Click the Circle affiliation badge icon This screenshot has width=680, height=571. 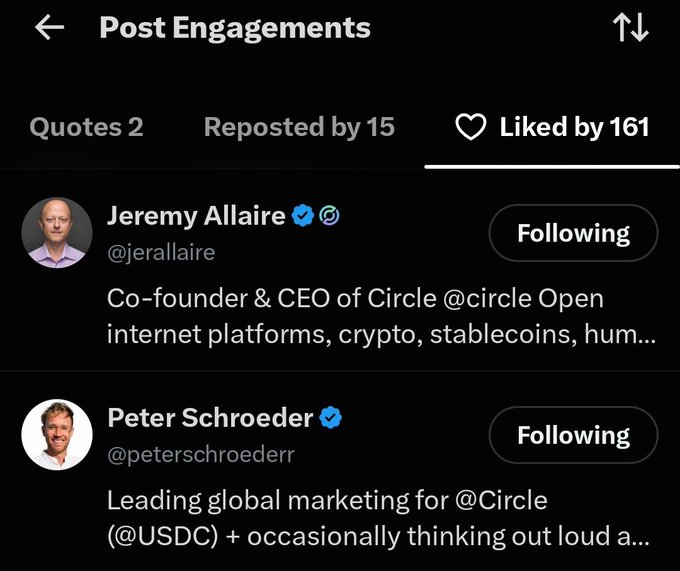pyautogui.click(x=330, y=215)
